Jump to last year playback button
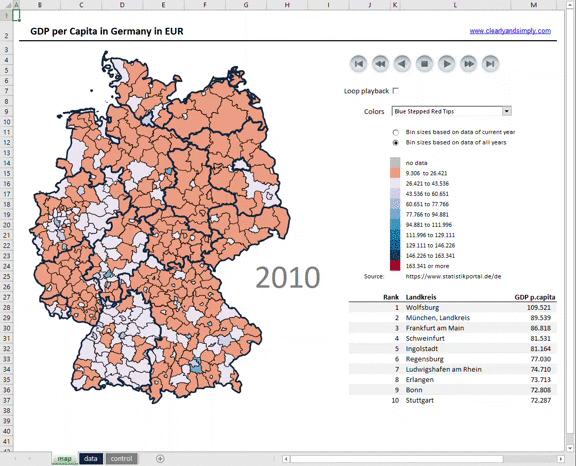This screenshot has width=576, height=466. click(490, 64)
